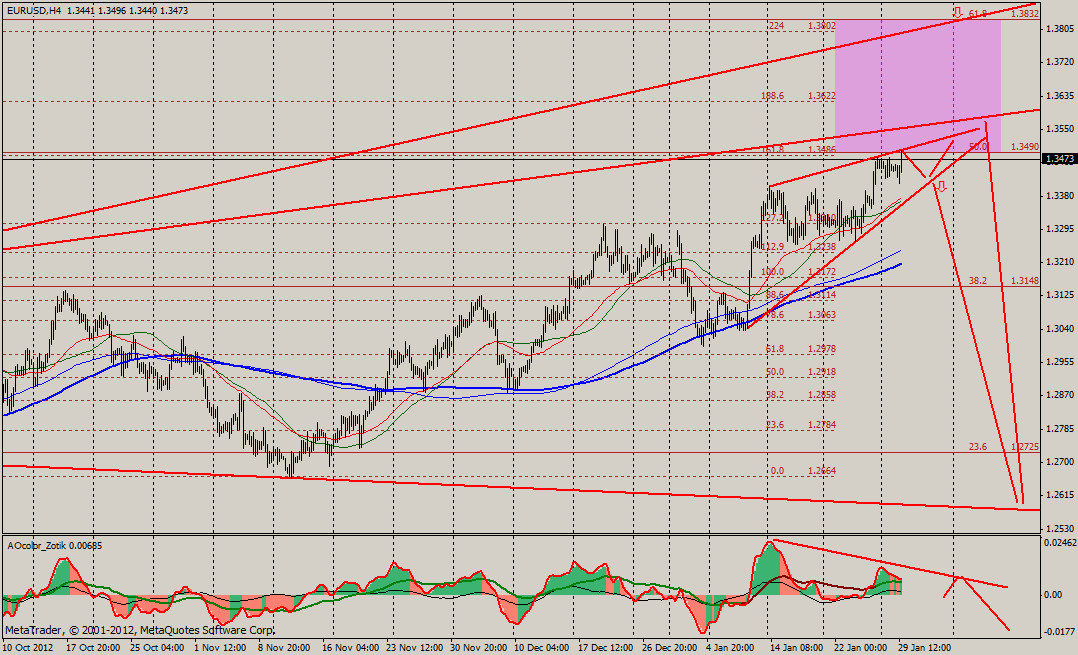The height and width of the screenshot is (655, 1078).
Task: Click the 25 Oct 04:00 time label
Action: [157, 647]
